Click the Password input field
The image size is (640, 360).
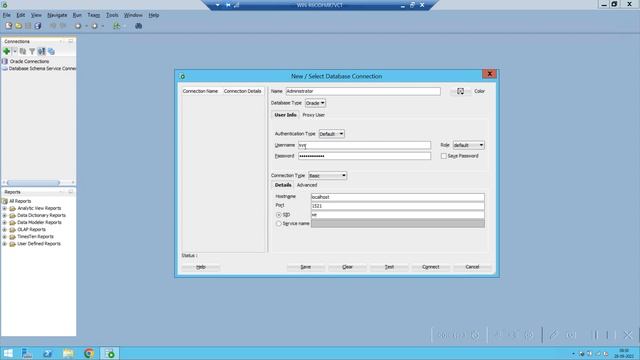(x=364, y=156)
